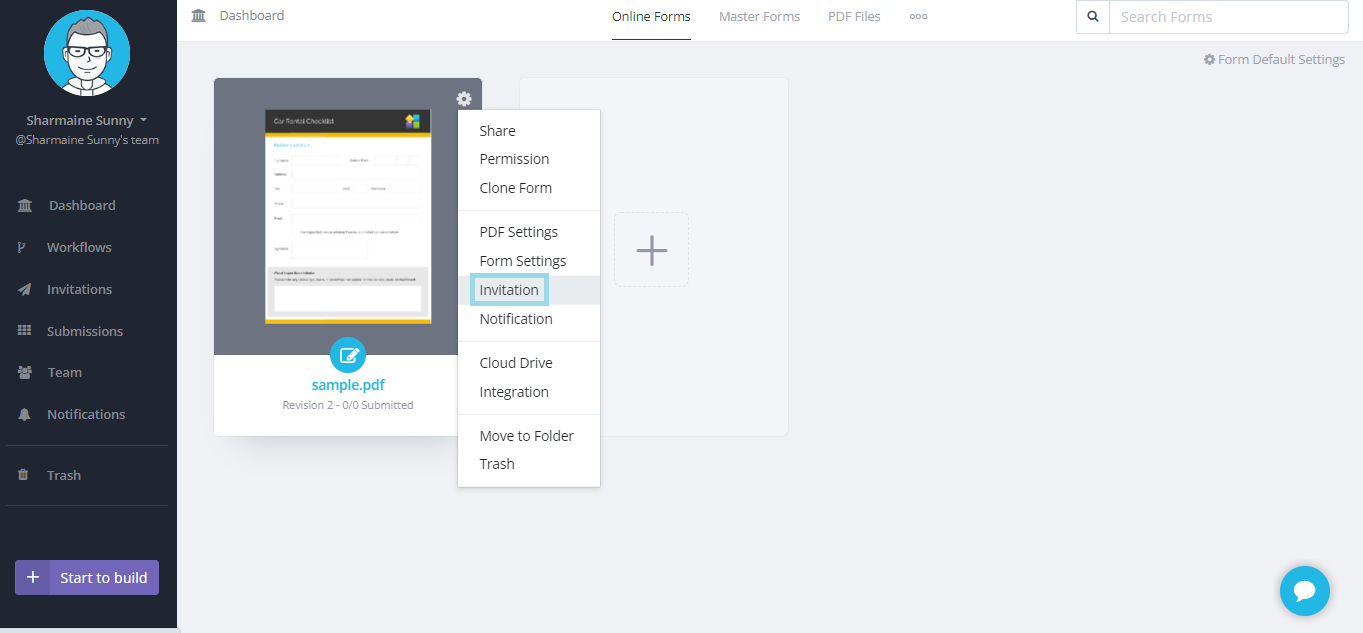1363x633 pixels.
Task: Choose Clone Form in the menu
Action: click(515, 188)
